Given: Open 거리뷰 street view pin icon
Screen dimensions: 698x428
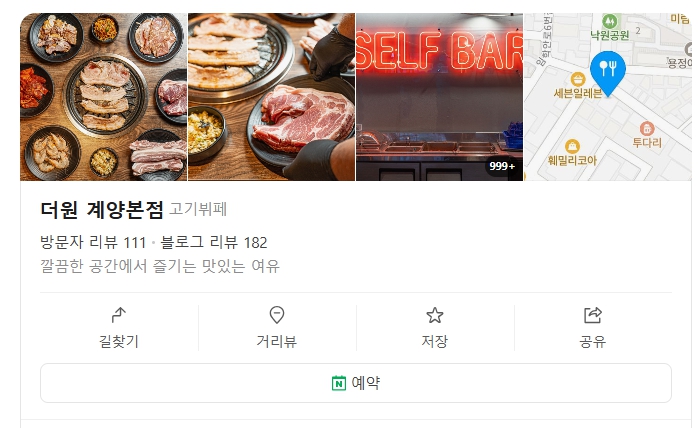Looking at the screenshot, I should tap(277, 315).
